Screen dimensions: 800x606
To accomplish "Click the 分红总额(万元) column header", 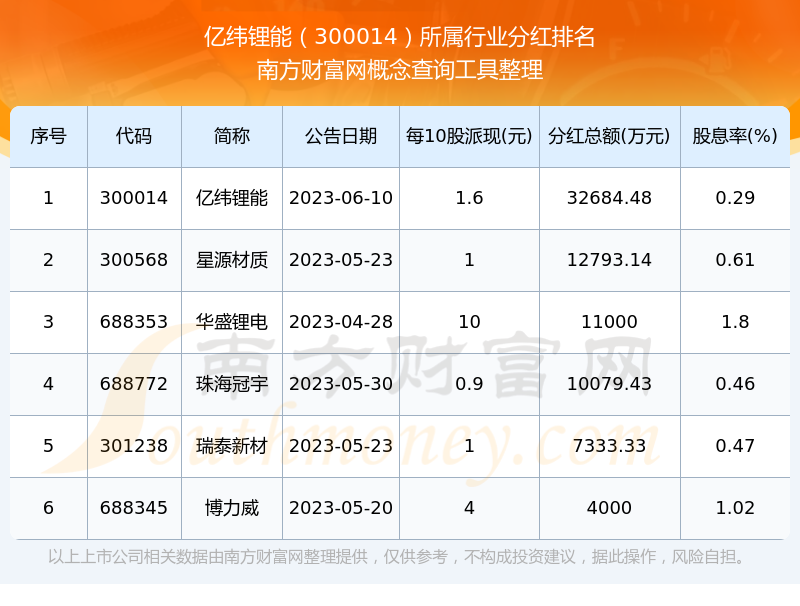I will point(609,136).
